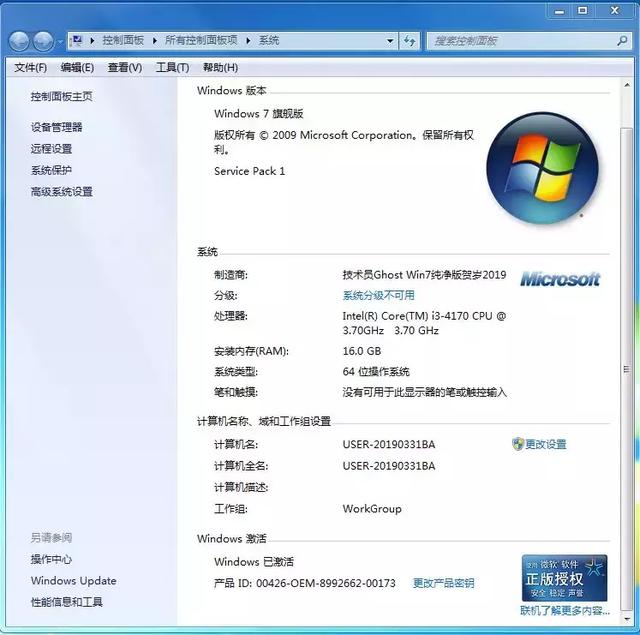The image size is (640, 635).
Task: Open the 查看(V) menu
Action: tap(124, 67)
